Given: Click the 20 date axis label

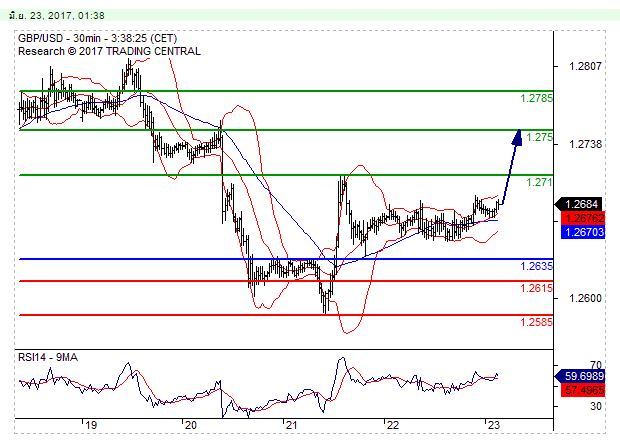Looking at the screenshot, I should (191, 425).
